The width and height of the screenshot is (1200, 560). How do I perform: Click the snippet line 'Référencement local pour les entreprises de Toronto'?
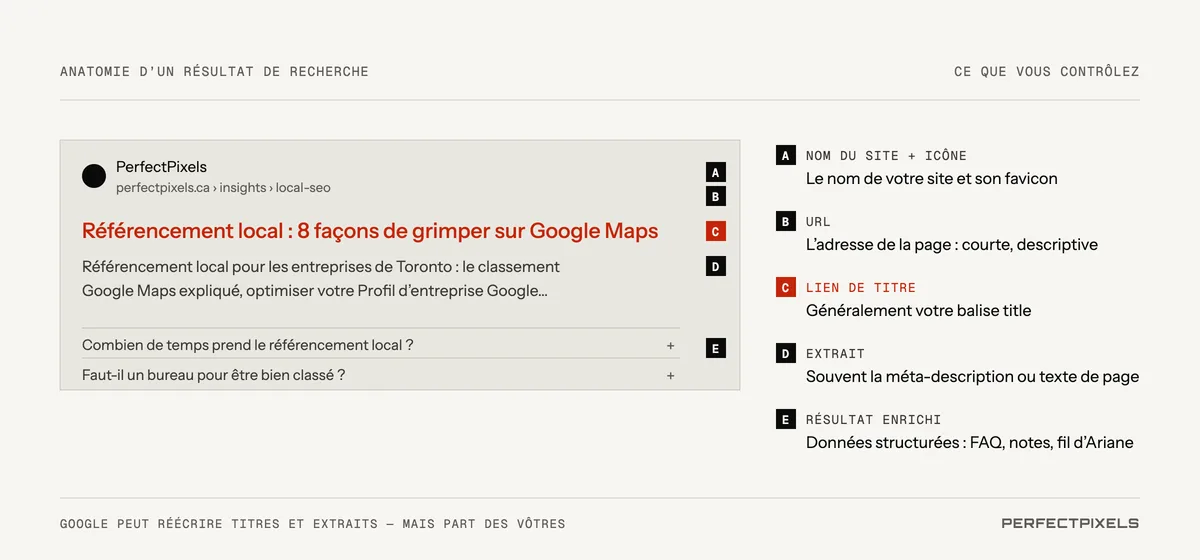tap(321, 267)
